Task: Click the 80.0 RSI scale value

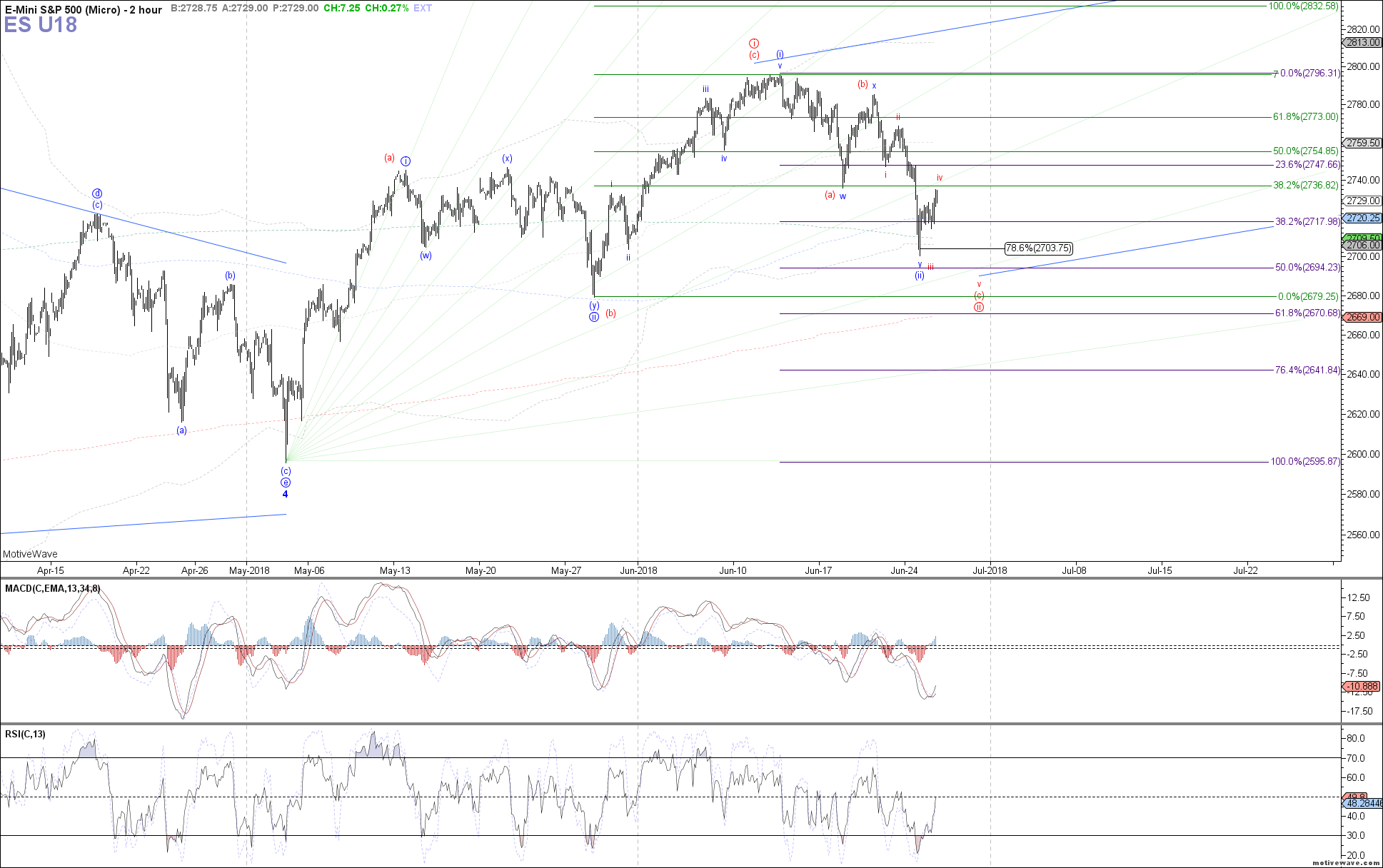Action: point(1356,739)
